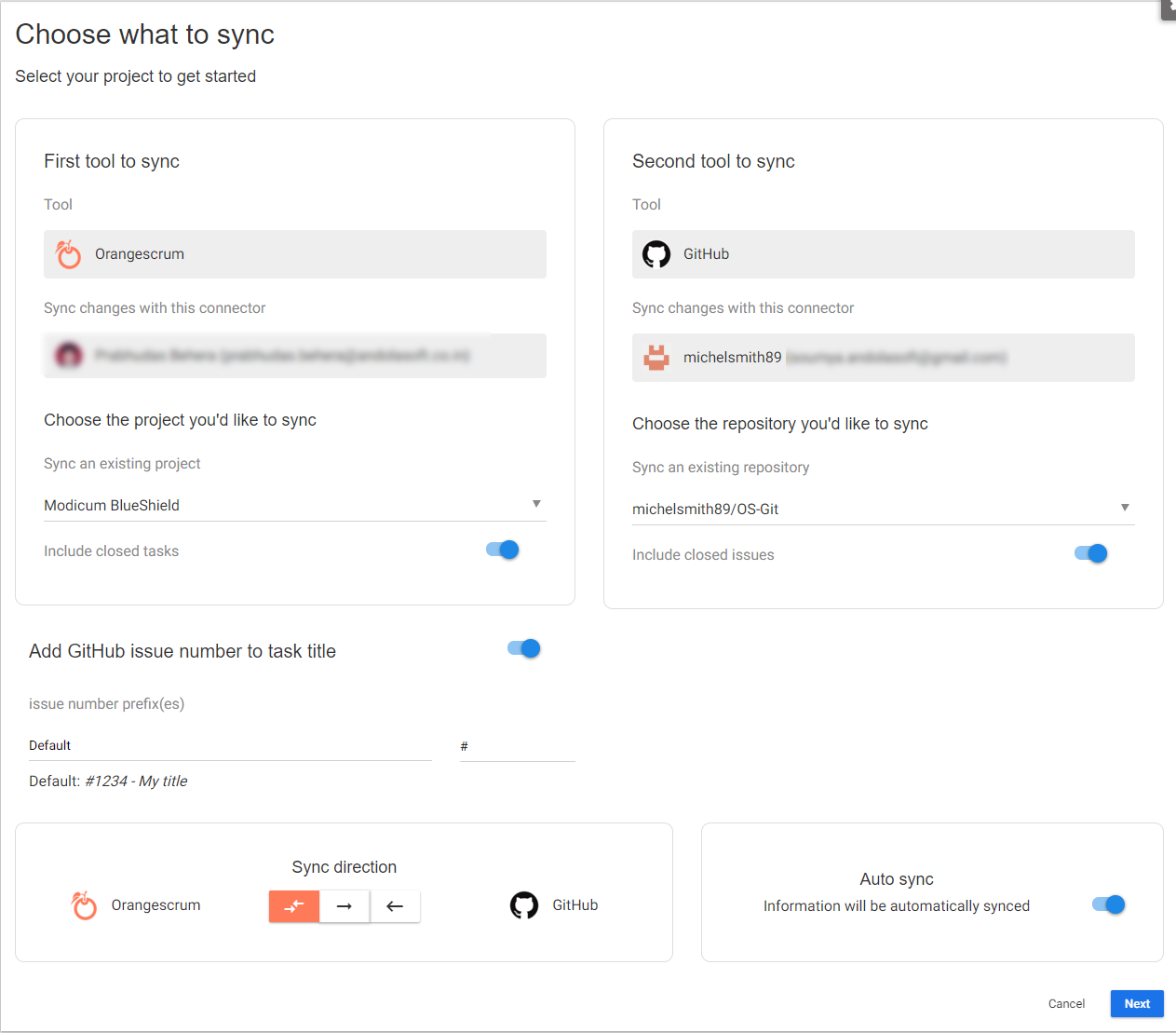
Task: Click the close button at top-right corner
Action: 1169,8
